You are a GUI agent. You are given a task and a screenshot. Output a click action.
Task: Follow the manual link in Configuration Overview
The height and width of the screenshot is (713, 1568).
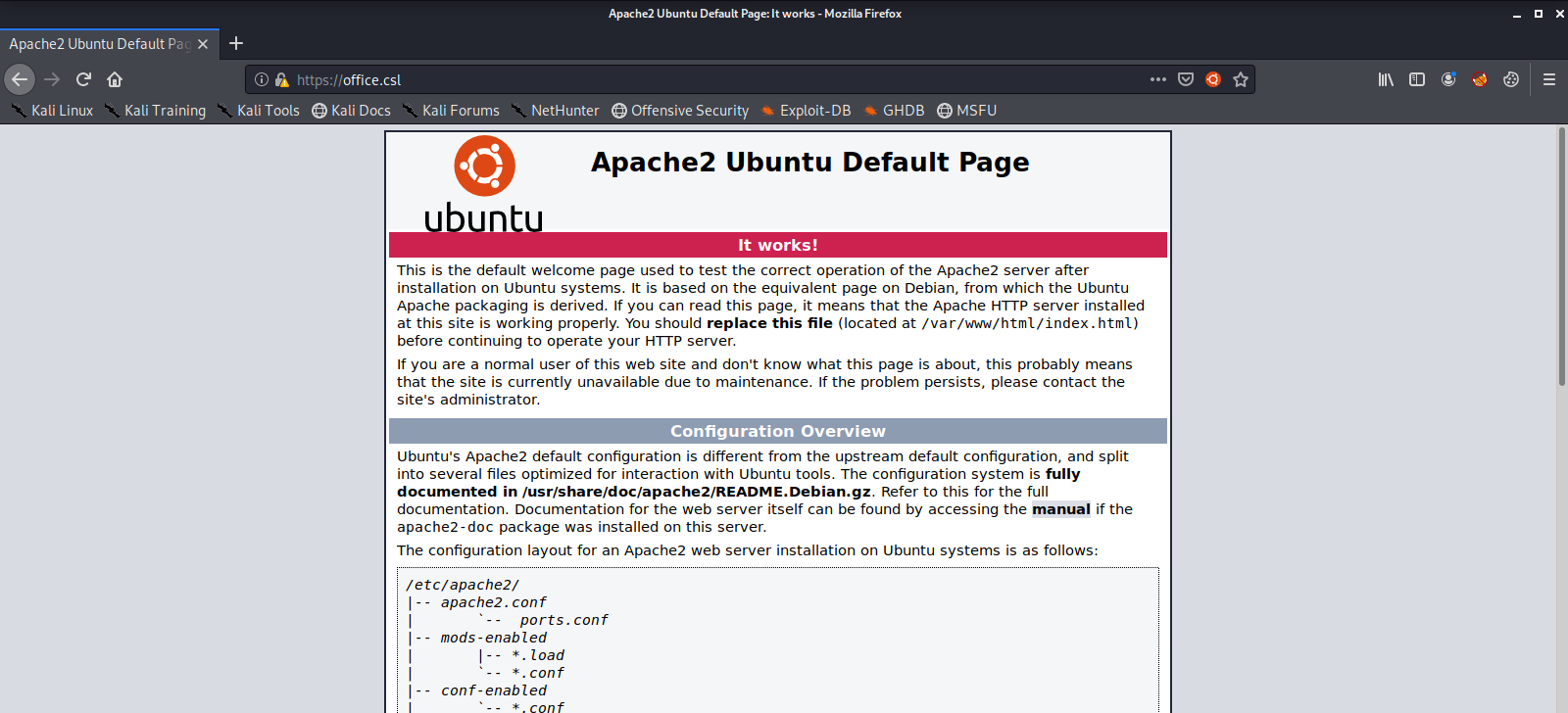pos(1060,509)
